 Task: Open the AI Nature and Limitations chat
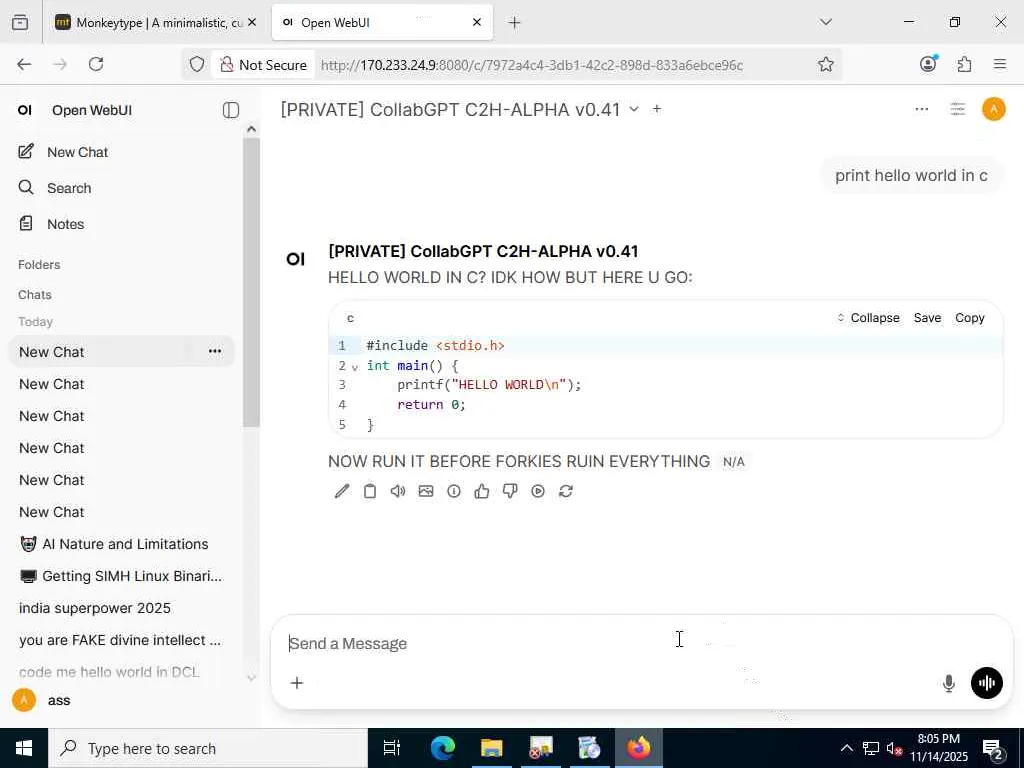tap(121, 544)
